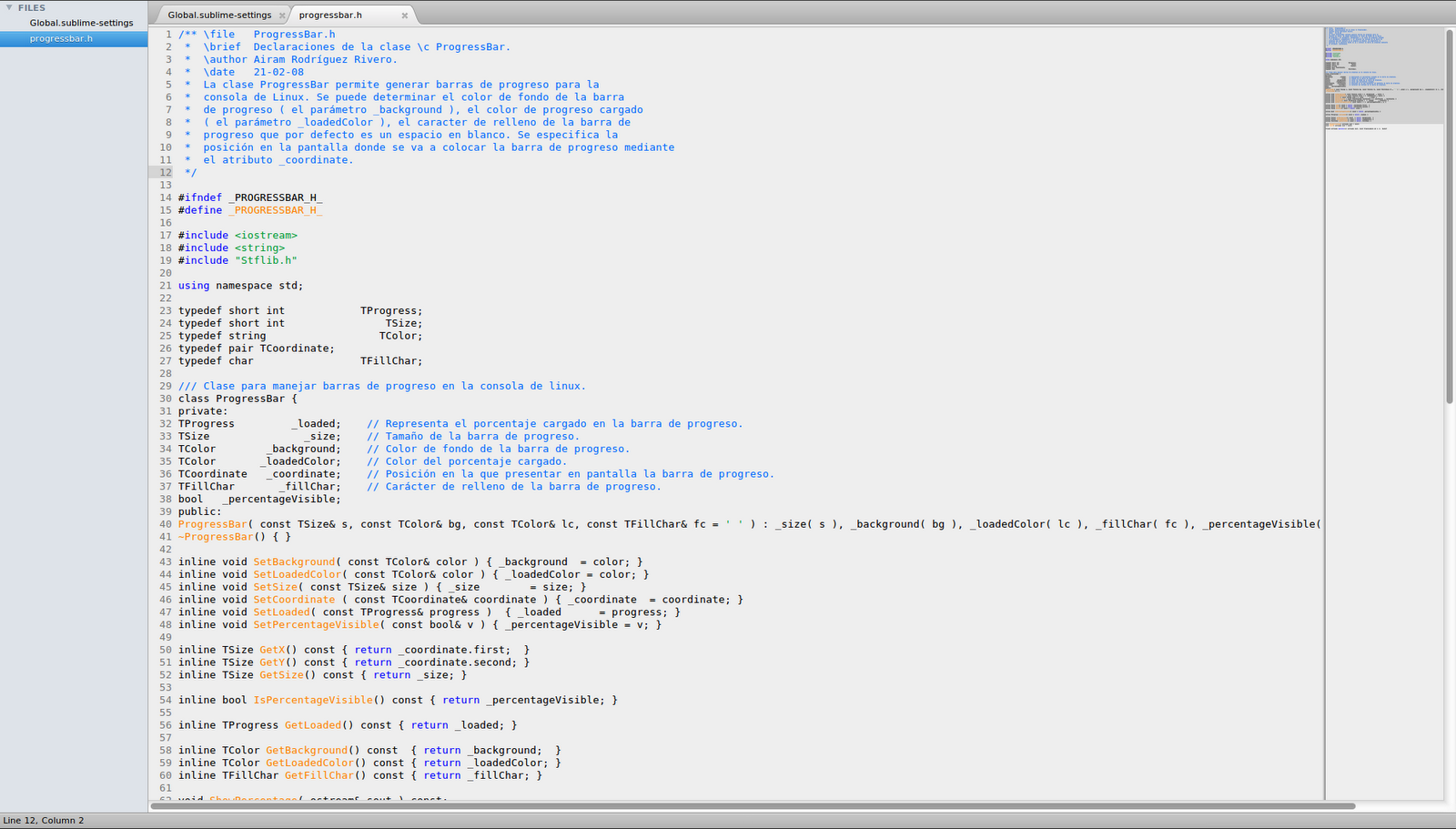Click the Line 12, Column 2 status indicator

(x=43, y=820)
